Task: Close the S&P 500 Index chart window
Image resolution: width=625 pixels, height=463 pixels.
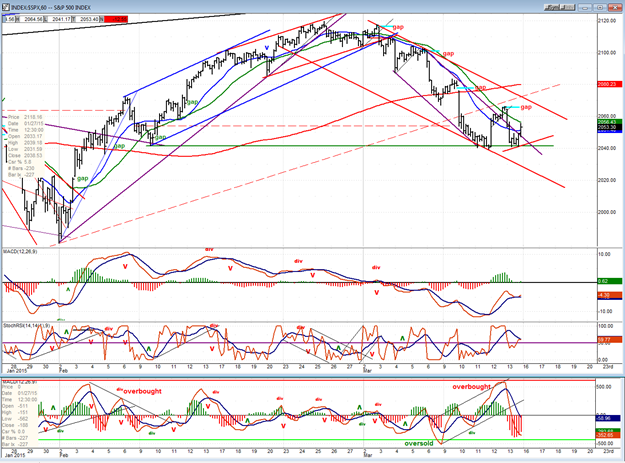Action: coord(614,7)
